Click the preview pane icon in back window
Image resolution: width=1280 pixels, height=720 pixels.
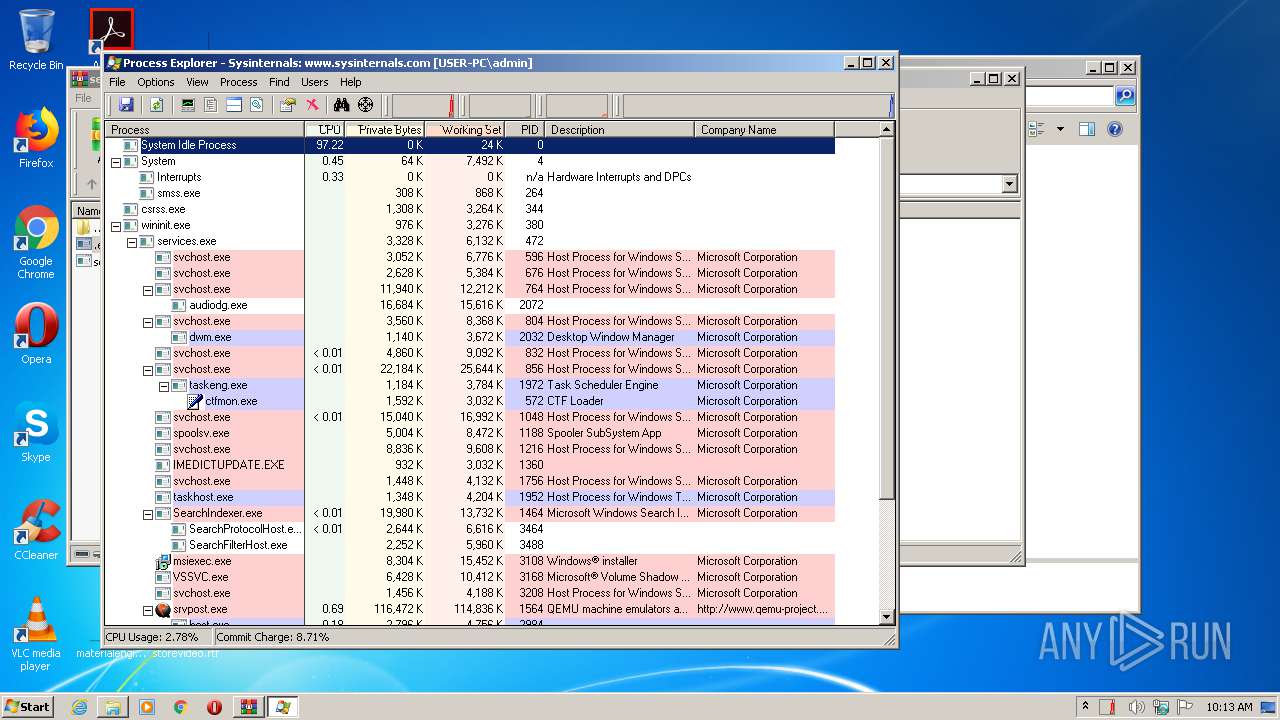(x=1087, y=129)
